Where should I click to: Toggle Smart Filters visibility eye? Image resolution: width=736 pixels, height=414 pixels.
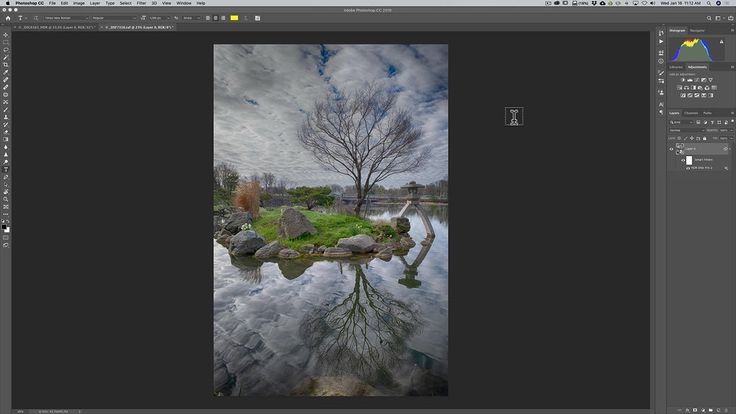point(684,160)
